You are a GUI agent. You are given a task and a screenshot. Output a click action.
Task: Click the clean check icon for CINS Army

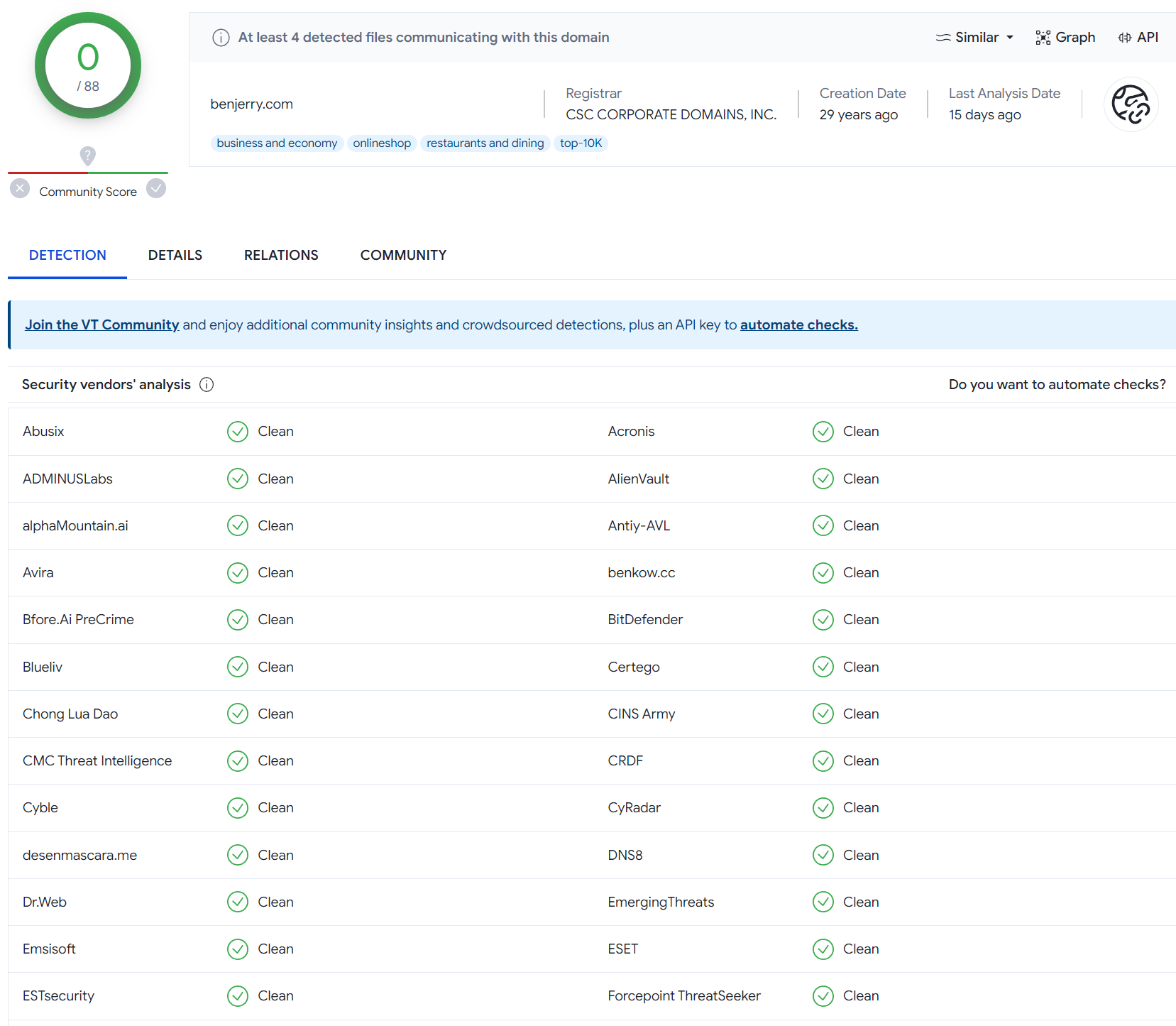tap(823, 714)
